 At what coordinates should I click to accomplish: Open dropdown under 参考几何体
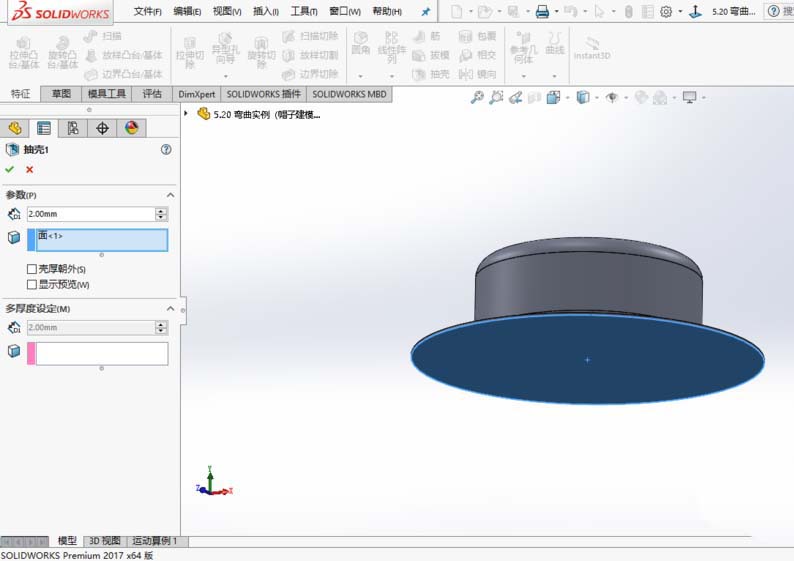click(524, 76)
